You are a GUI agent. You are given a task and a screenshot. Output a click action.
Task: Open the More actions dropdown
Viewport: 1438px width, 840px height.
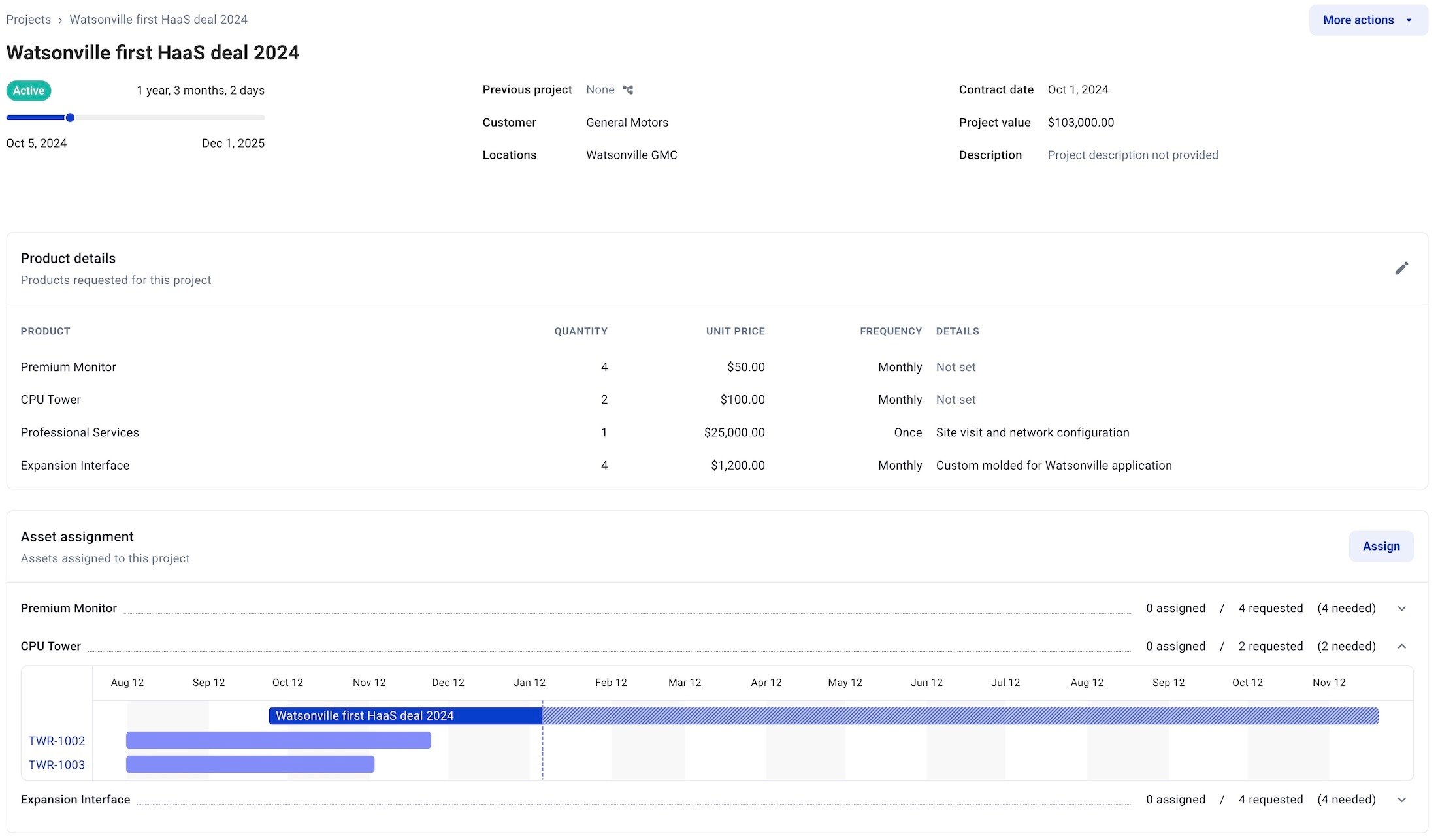coord(1368,20)
